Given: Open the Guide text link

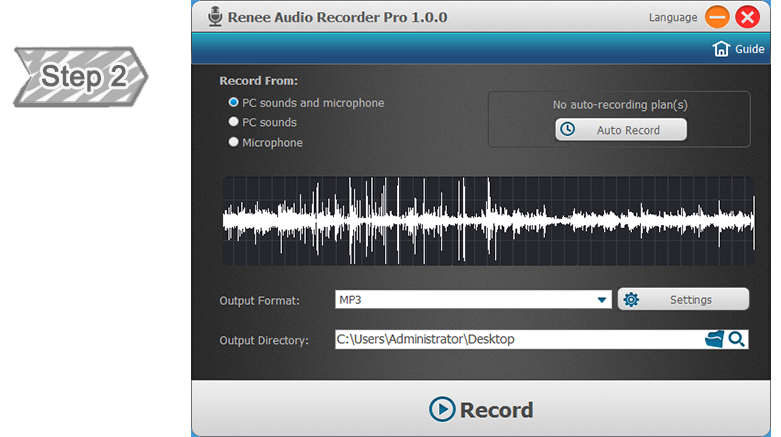Looking at the screenshot, I should (749, 49).
